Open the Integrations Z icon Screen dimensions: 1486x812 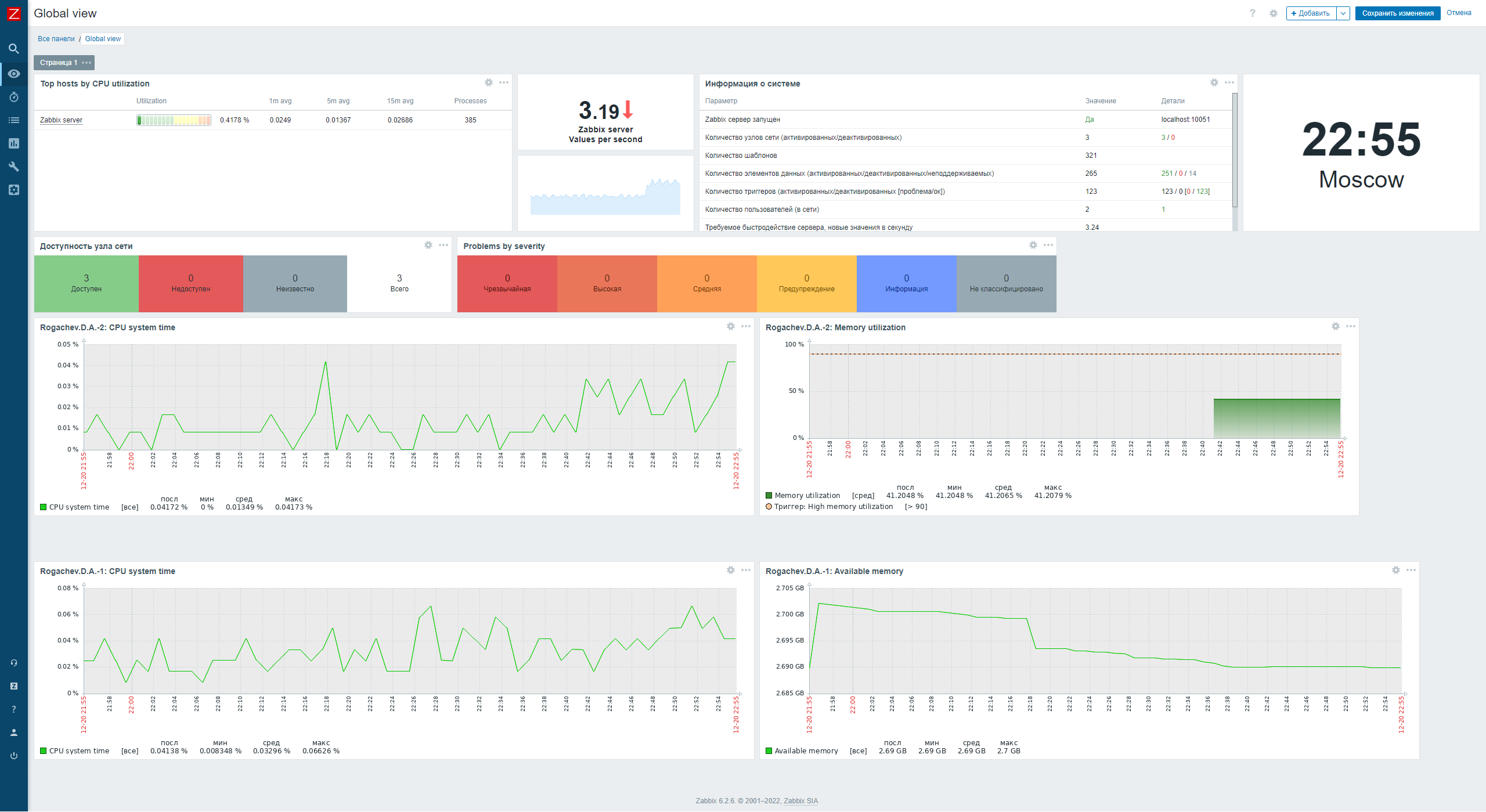(14, 686)
